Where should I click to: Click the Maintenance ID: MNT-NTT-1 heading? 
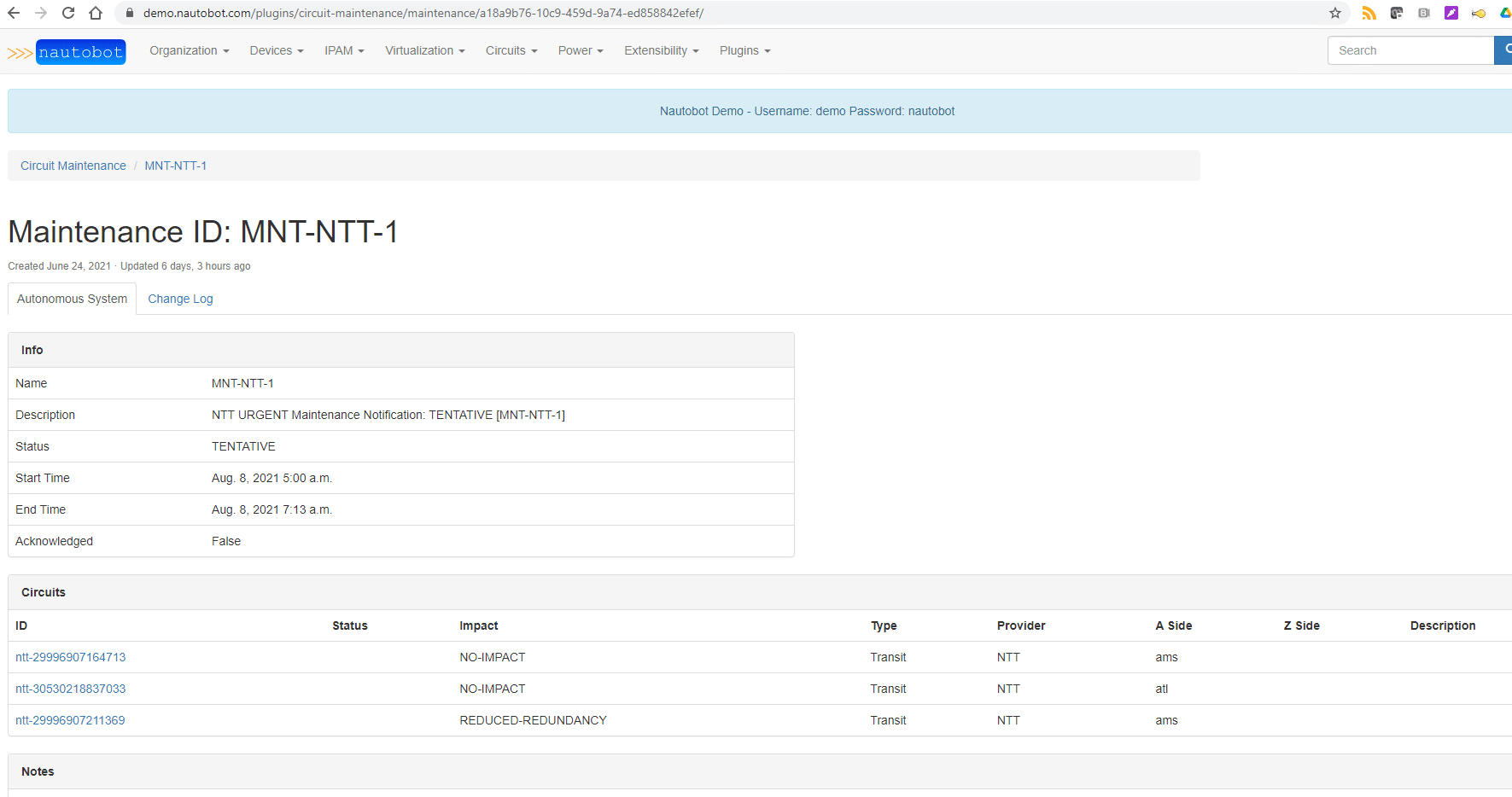tap(203, 231)
